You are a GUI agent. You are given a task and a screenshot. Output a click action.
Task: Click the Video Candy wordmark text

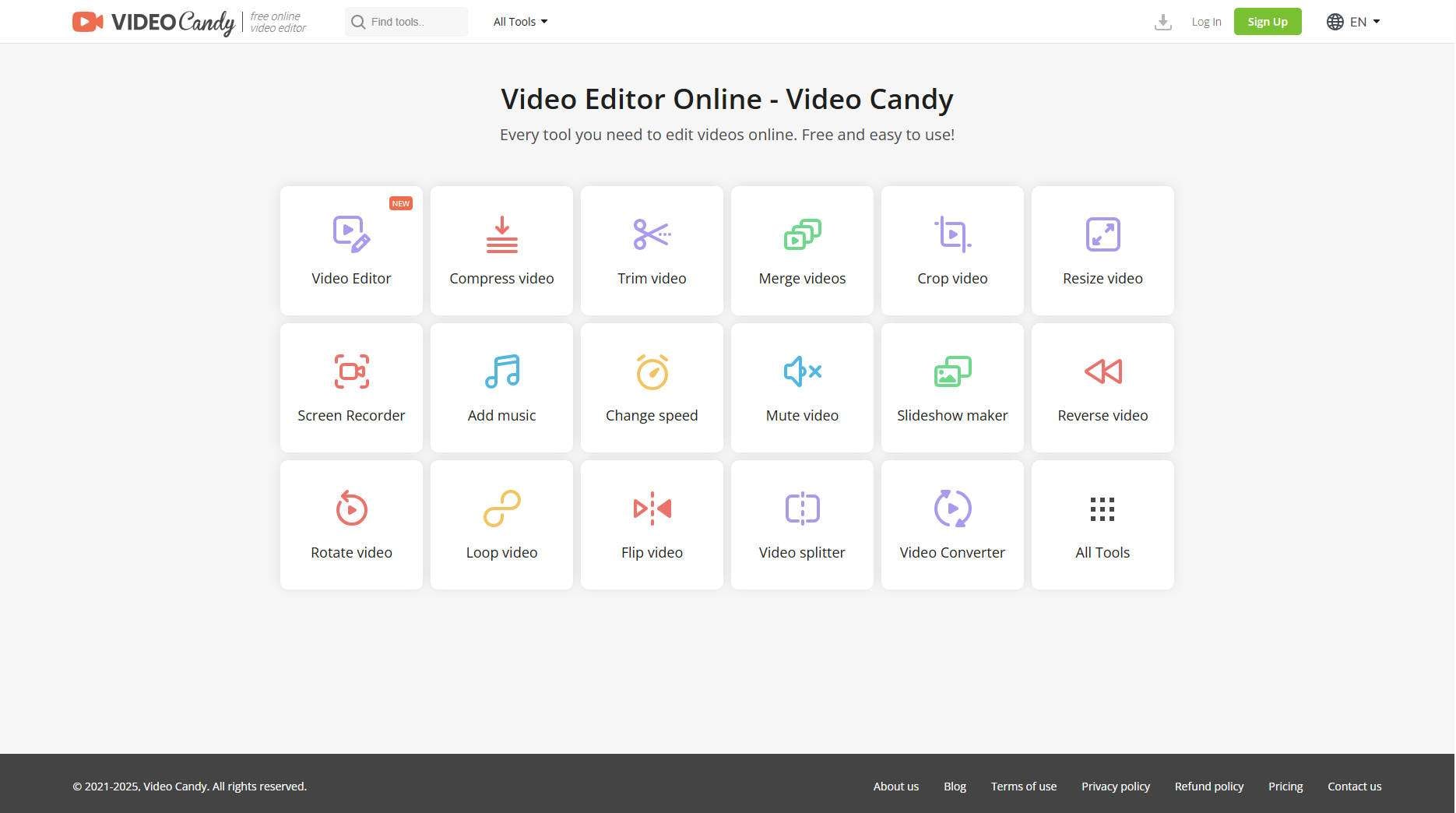click(173, 23)
